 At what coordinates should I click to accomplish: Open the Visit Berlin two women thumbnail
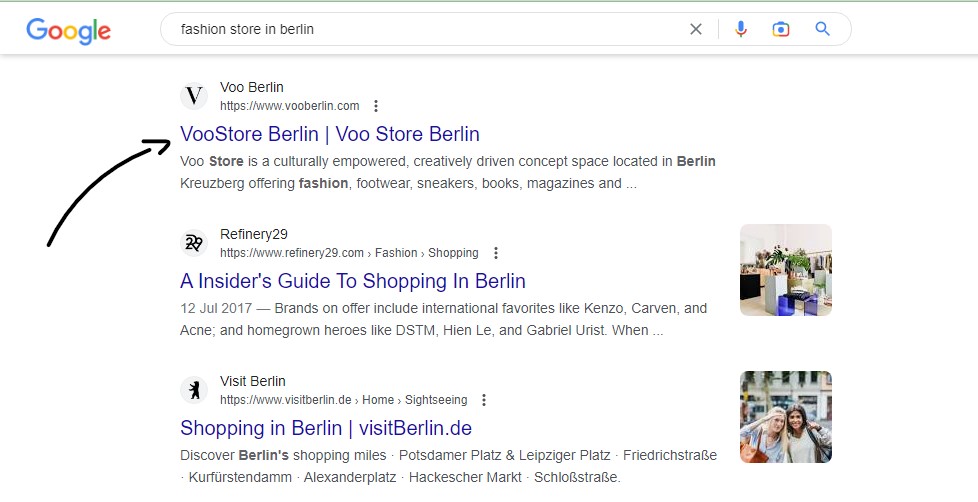click(786, 417)
